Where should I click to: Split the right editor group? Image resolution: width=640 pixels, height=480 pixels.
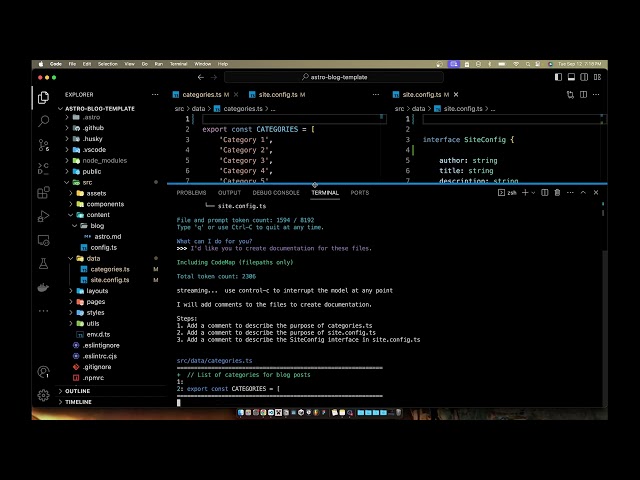[x=583, y=95]
